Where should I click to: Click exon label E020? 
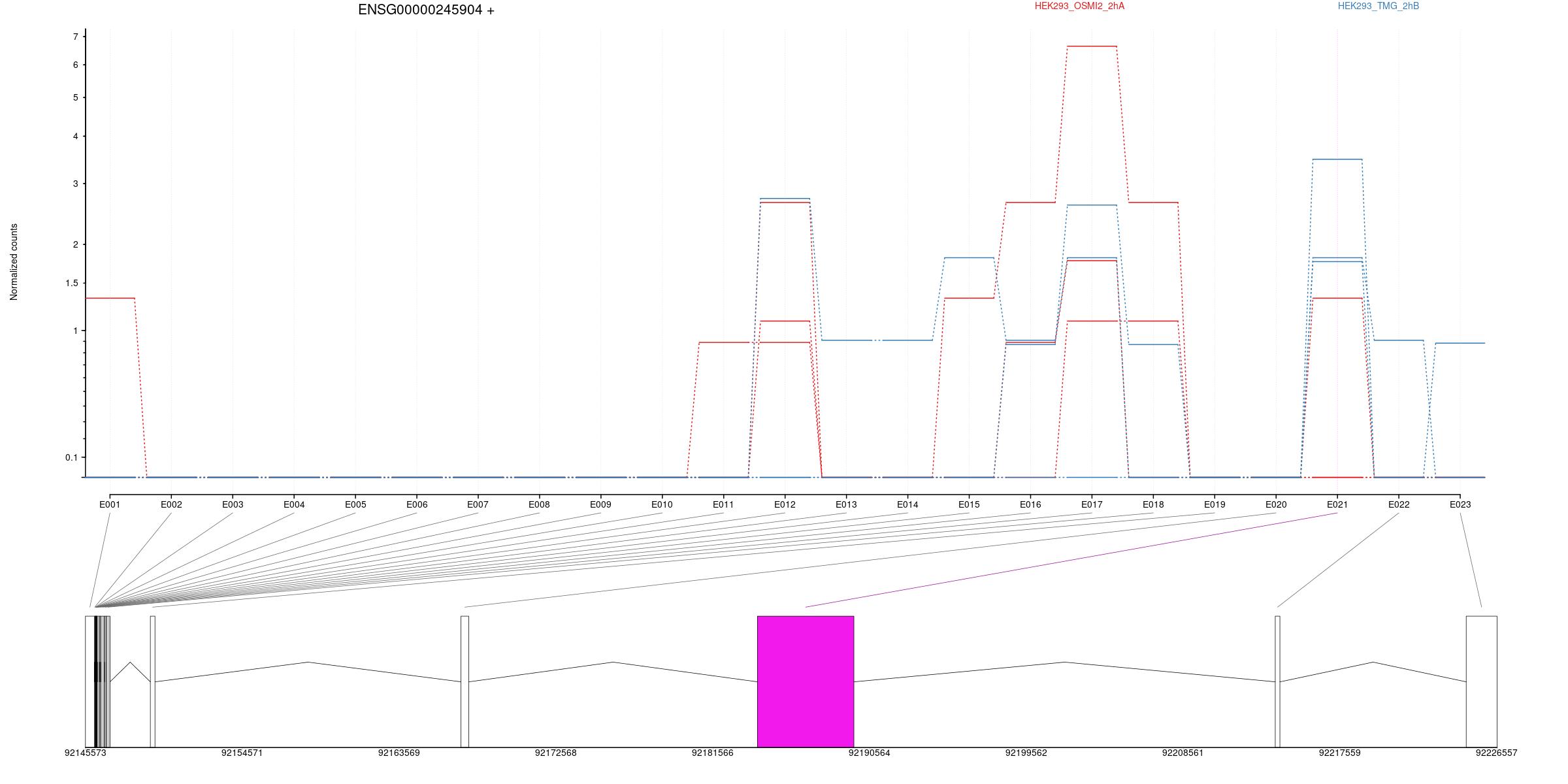(x=1276, y=504)
